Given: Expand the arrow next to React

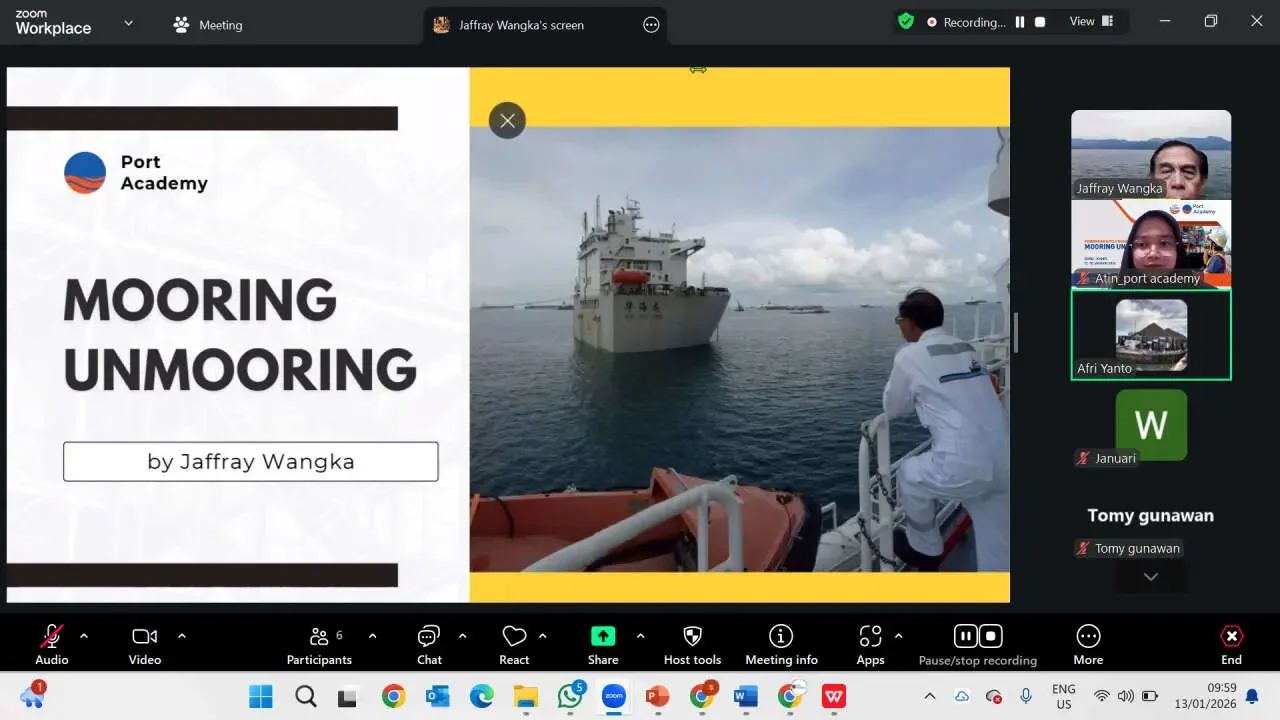Looking at the screenshot, I should pyautogui.click(x=542, y=636).
